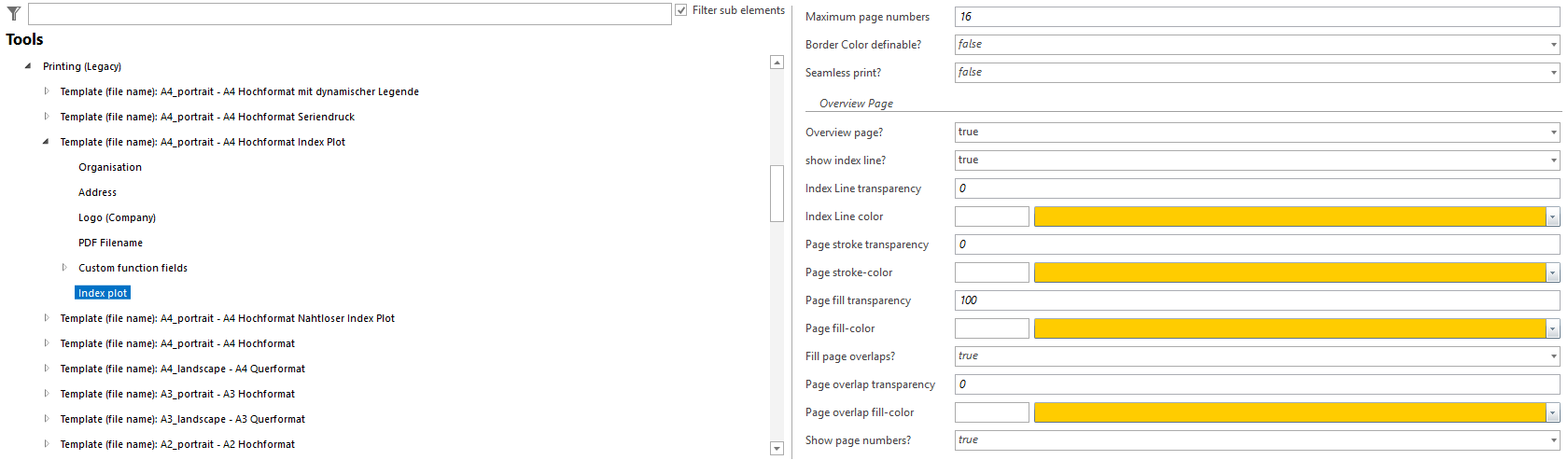This screenshot has height=460, width=1568.
Task: Toggle the Filter sub elements checkbox
Action: [681, 10]
